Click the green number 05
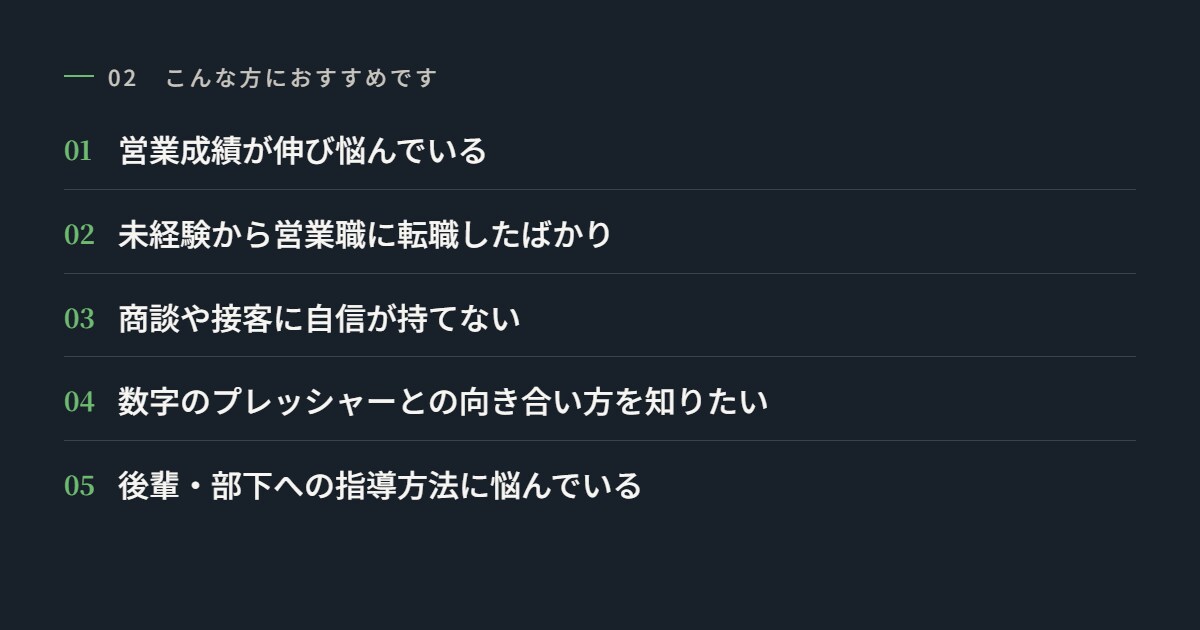Image resolution: width=1200 pixels, height=630 pixels. tap(79, 486)
